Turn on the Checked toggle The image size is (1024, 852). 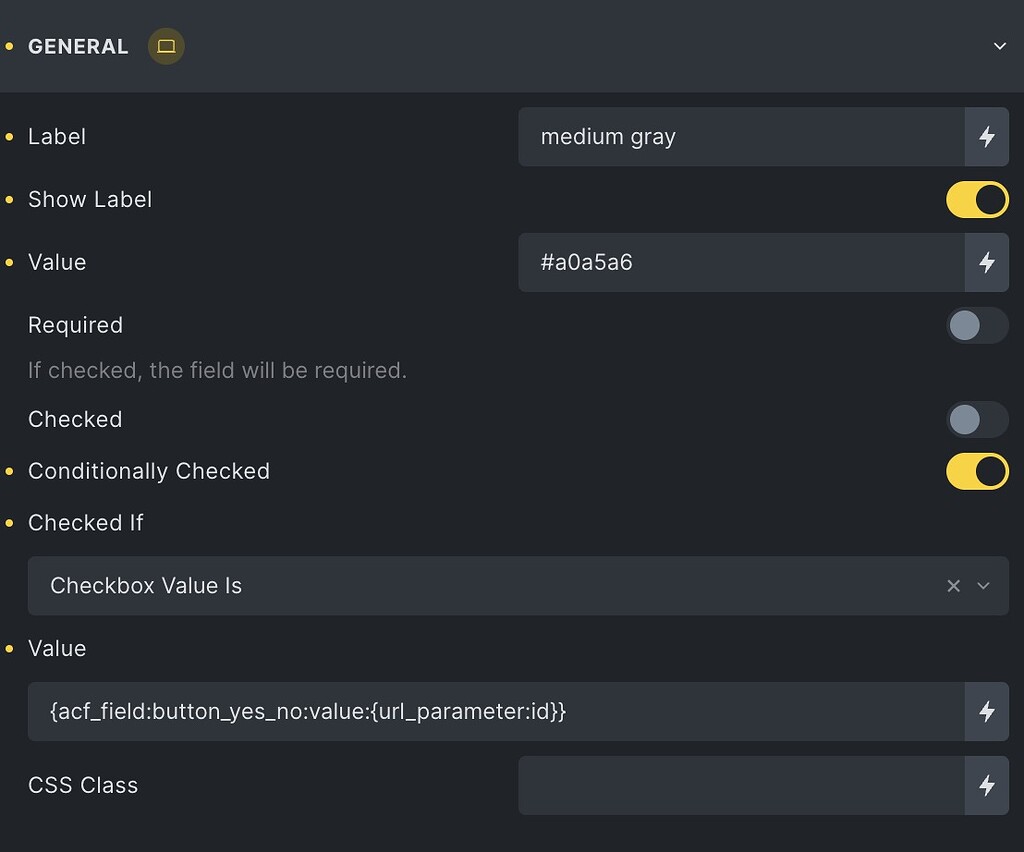pos(977,419)
